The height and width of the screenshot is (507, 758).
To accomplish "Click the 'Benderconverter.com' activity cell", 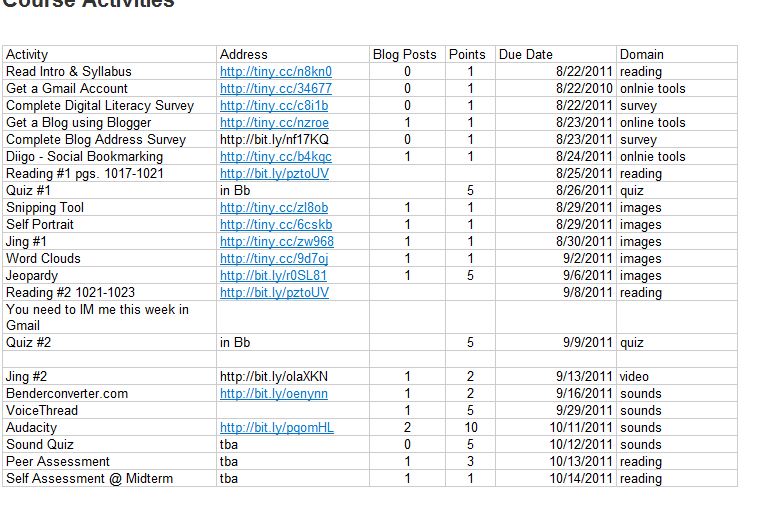I will 109,393.
